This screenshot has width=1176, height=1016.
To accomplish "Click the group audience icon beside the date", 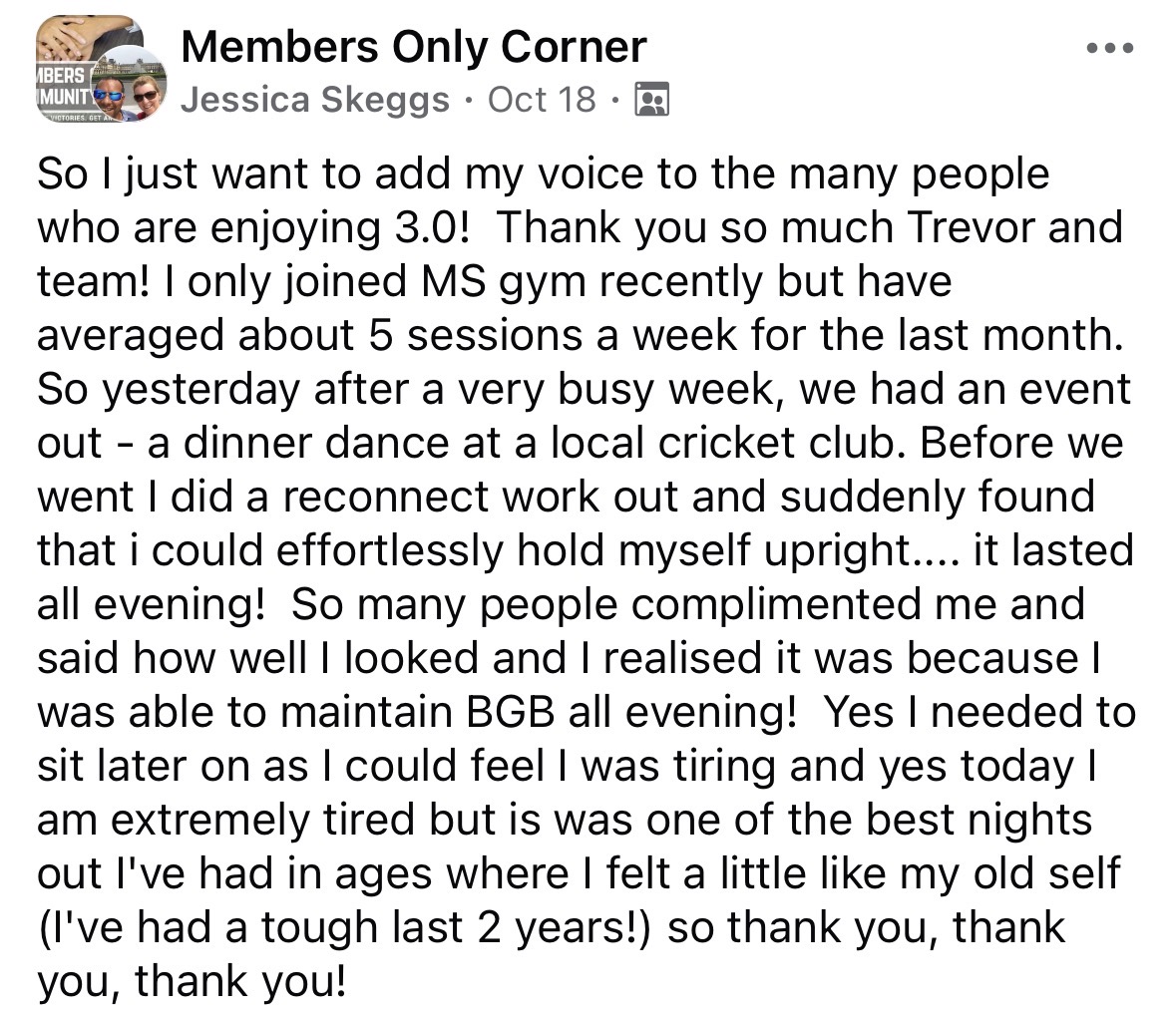I will click(x=651, y=100).
